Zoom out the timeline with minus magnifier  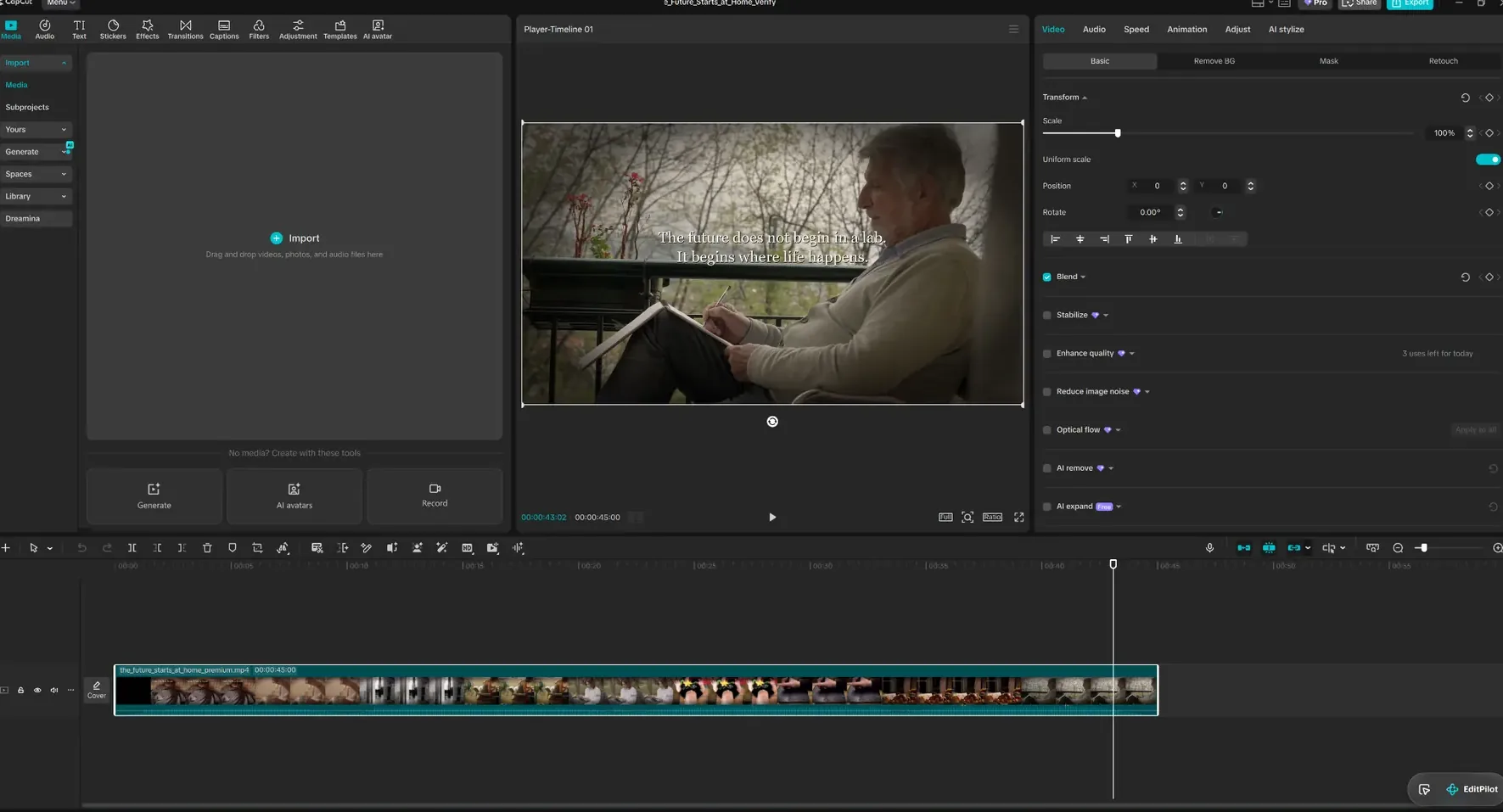point(1398,548)
